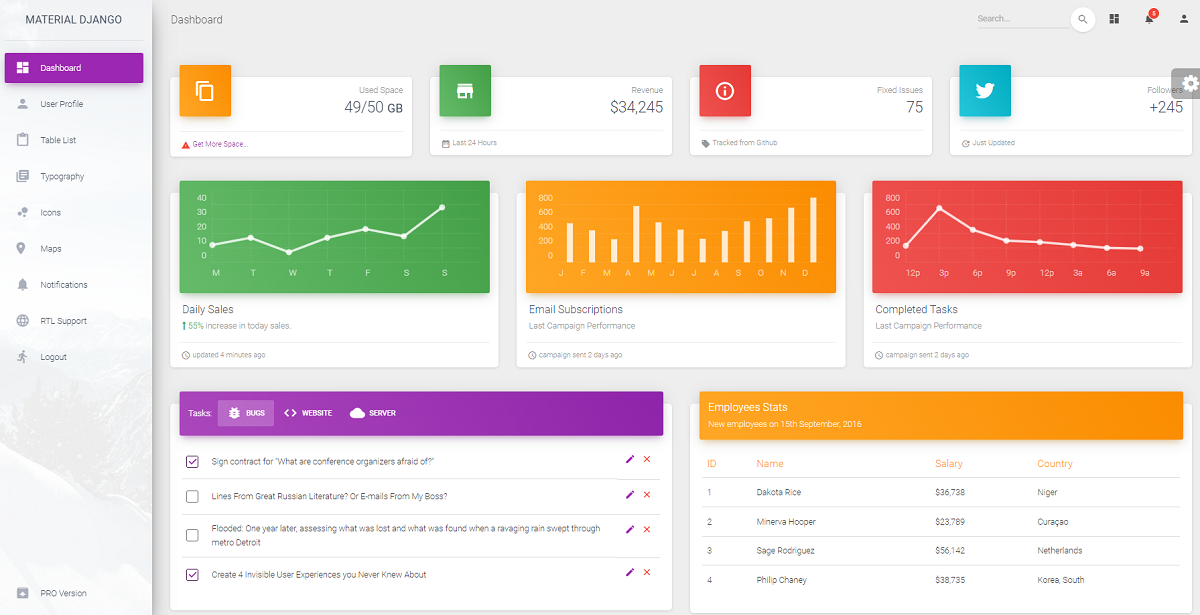Viewport: 1200px width, 615px height.
Task: Edit the 'Sign contract' task with pencil
Action: [630, 459]
